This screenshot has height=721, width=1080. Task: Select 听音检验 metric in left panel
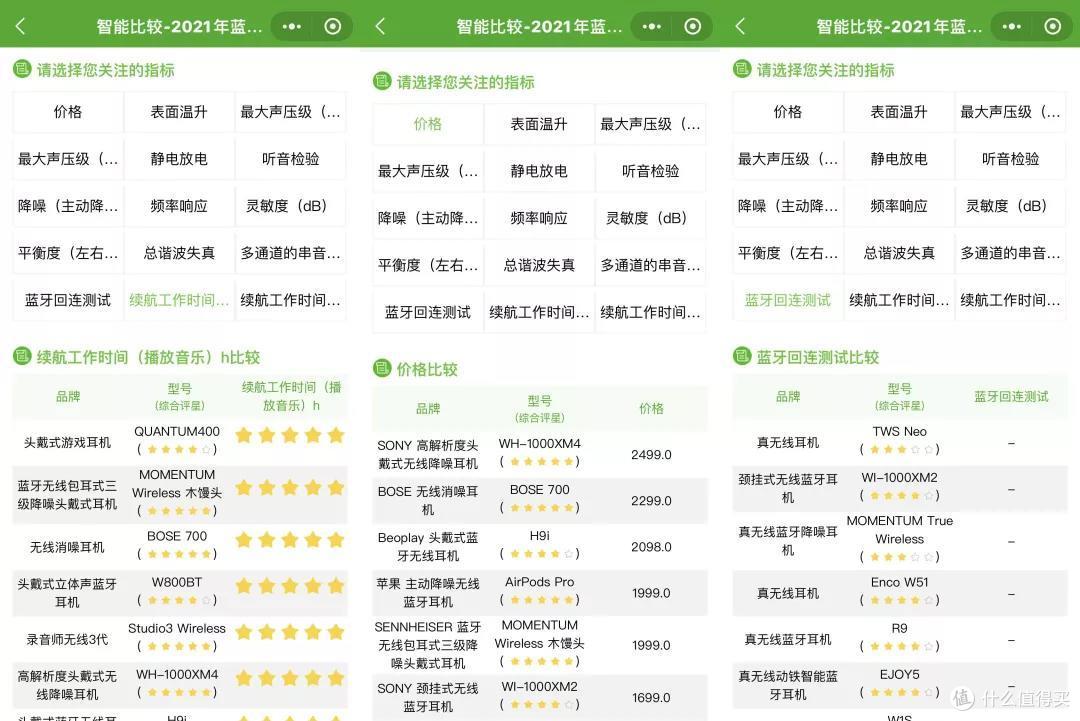291,159
